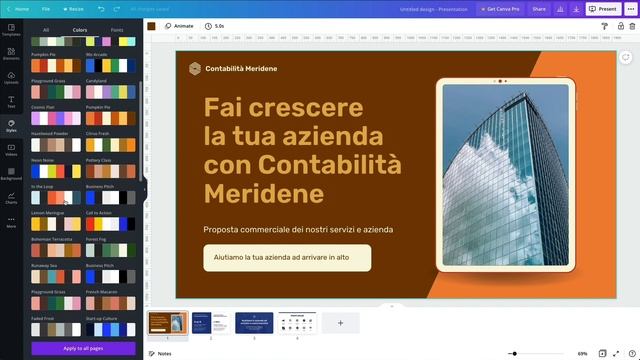Open the 69% zoom level dropdown
This screenshot has width=640, height=360.
[582, 353]
